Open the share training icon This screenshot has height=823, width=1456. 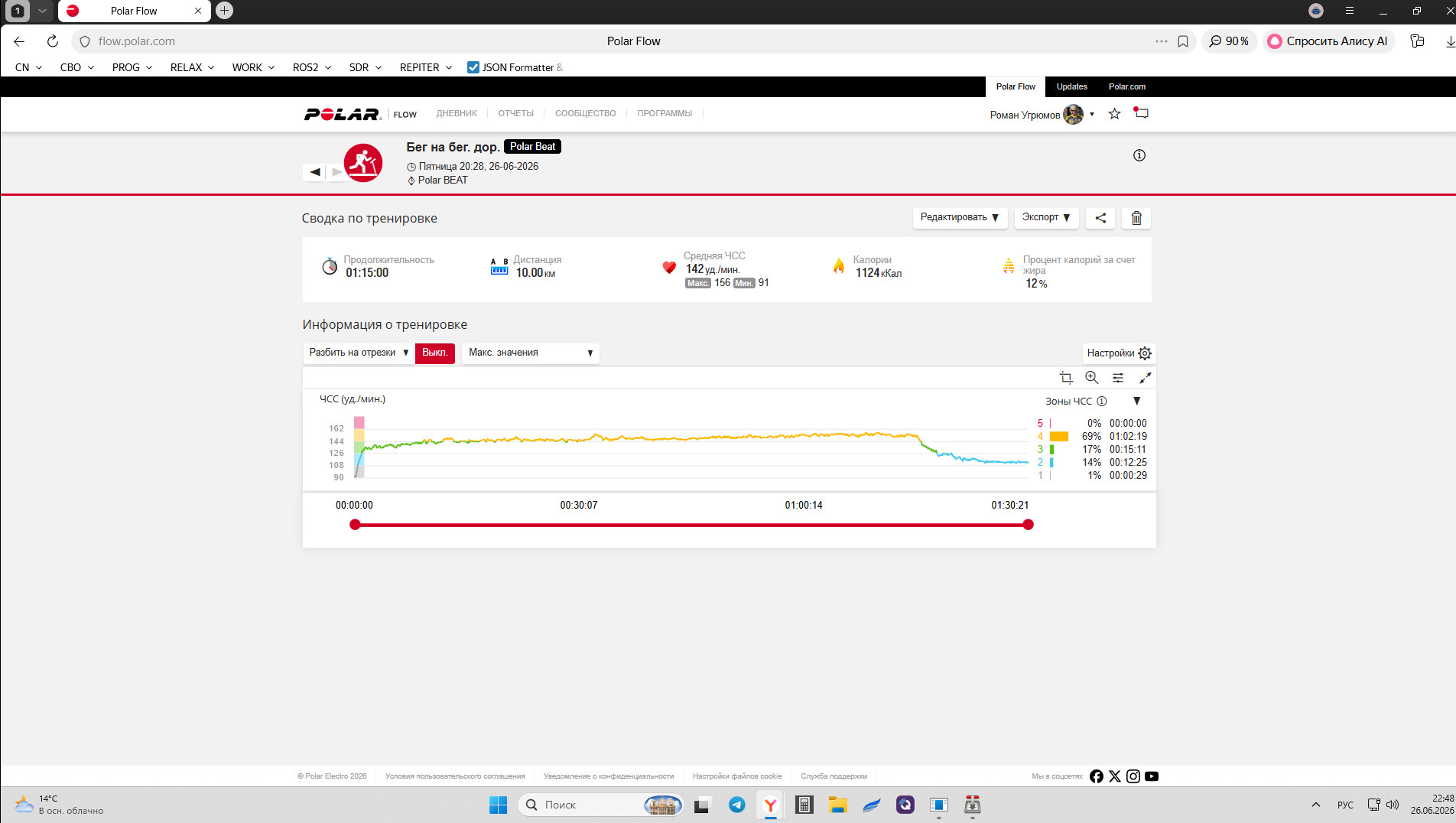pos(1100,218)
